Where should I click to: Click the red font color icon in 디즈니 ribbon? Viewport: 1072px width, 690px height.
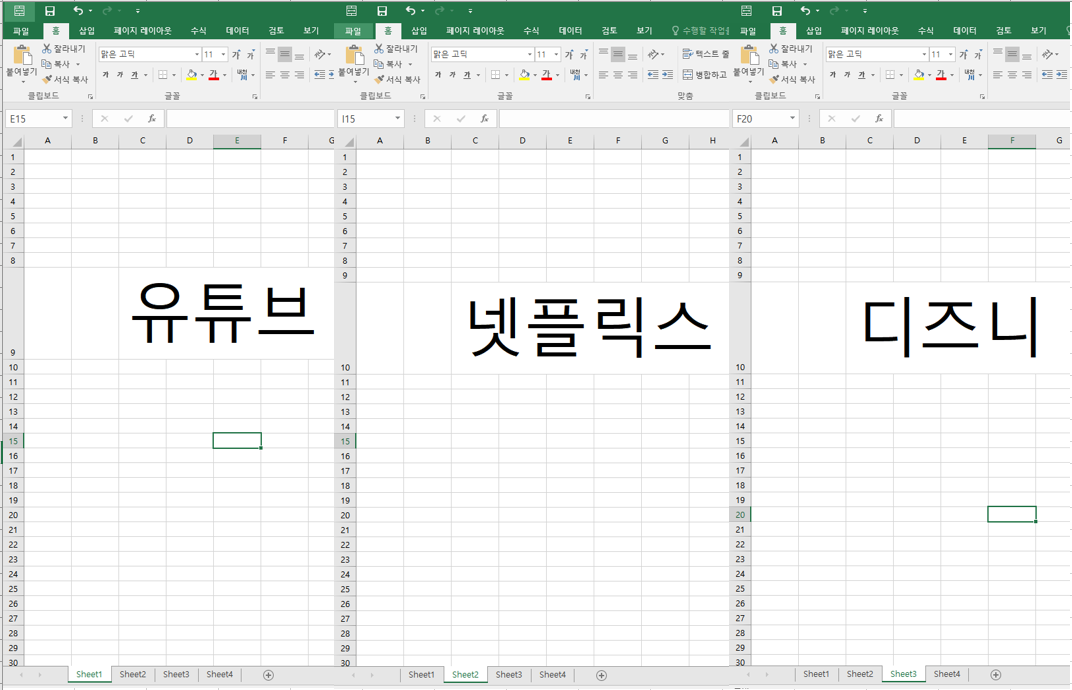941,74
